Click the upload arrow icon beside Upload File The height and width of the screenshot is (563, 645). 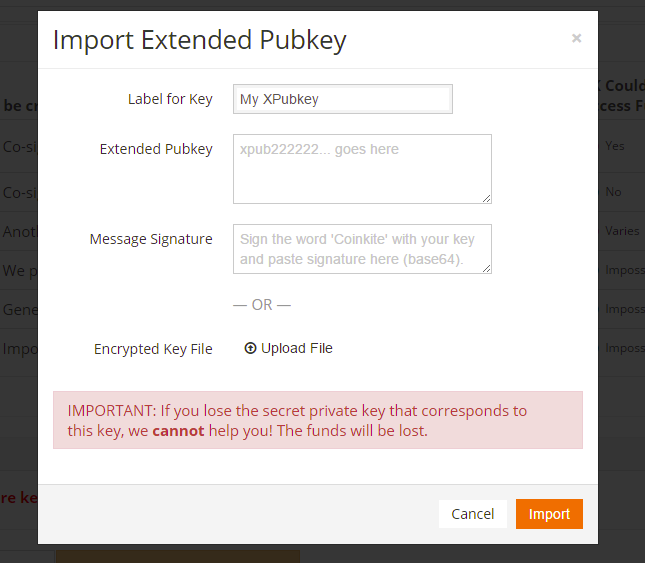pos(250,348)
